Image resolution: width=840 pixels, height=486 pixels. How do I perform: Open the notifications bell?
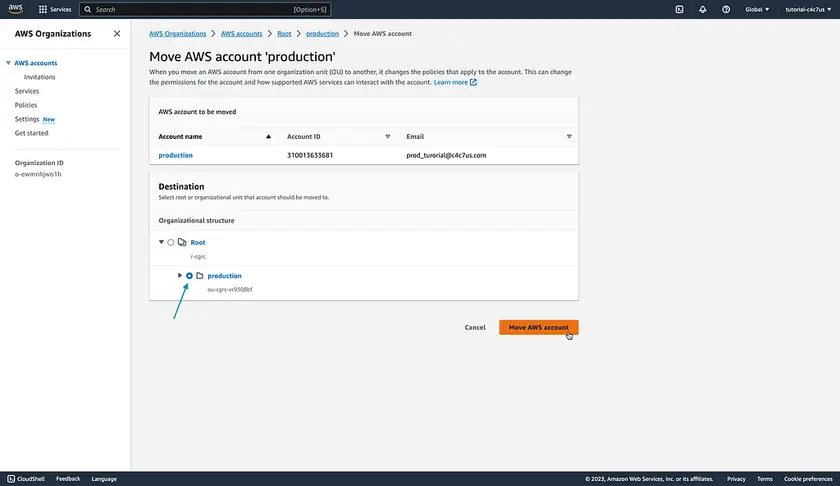702,9
